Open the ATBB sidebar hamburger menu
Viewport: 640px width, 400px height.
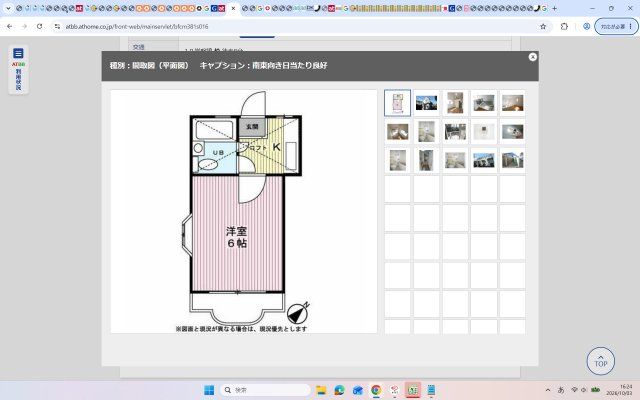tap(18, 53)
